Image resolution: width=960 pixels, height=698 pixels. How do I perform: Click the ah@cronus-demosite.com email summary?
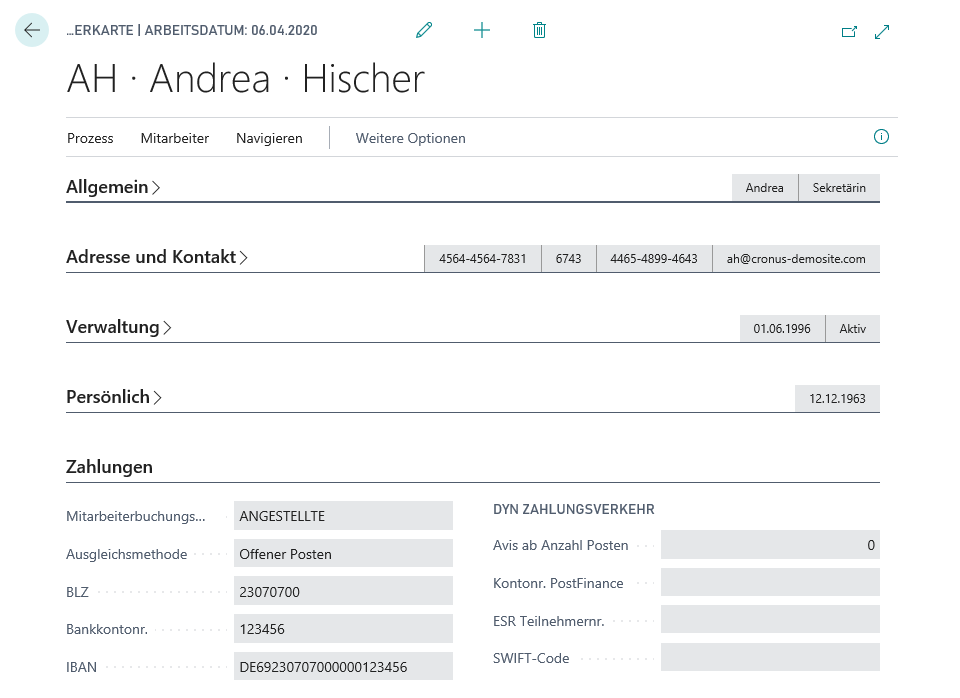tap(796, 258)
